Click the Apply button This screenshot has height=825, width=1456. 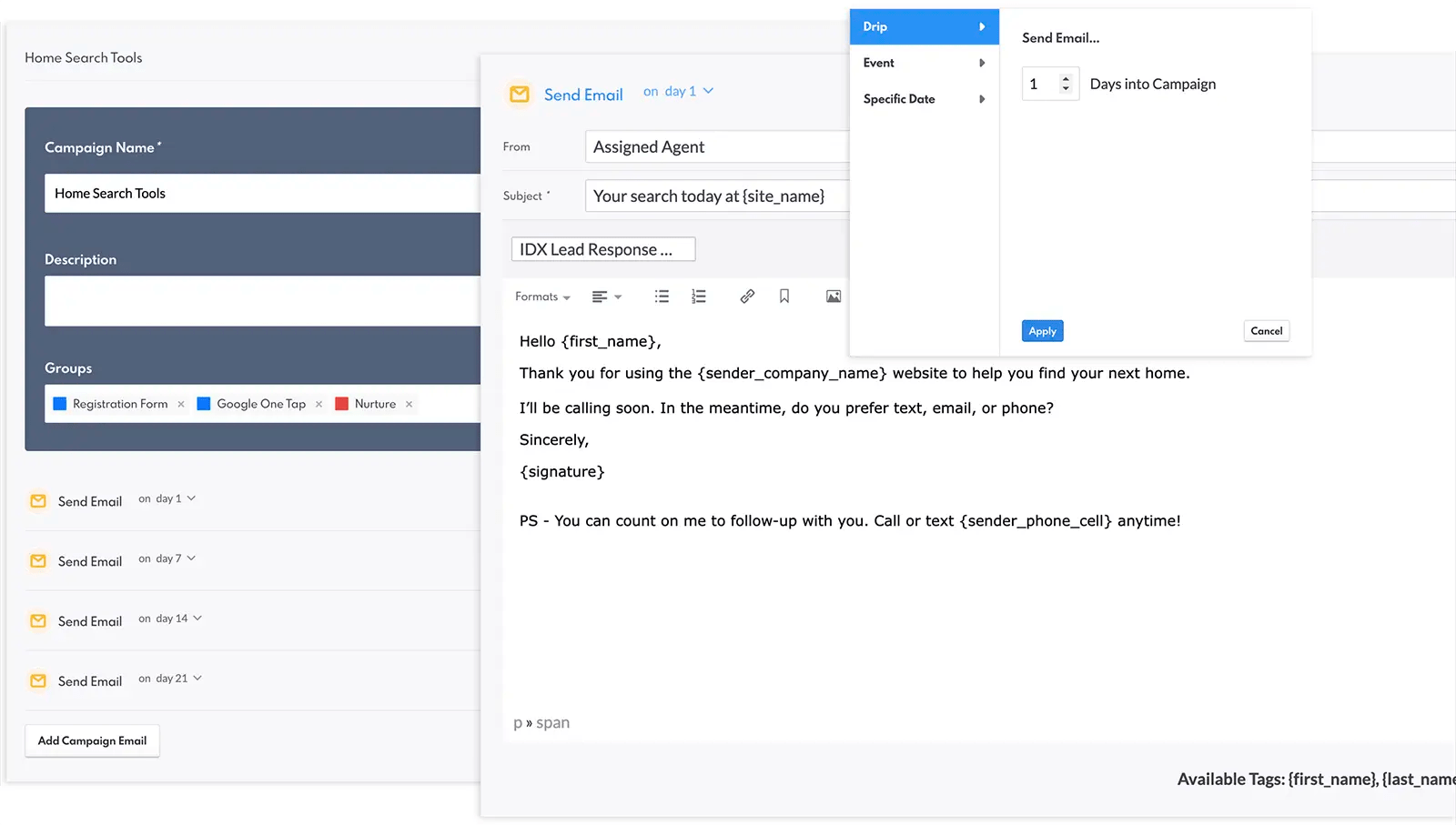click(1043, 331)
